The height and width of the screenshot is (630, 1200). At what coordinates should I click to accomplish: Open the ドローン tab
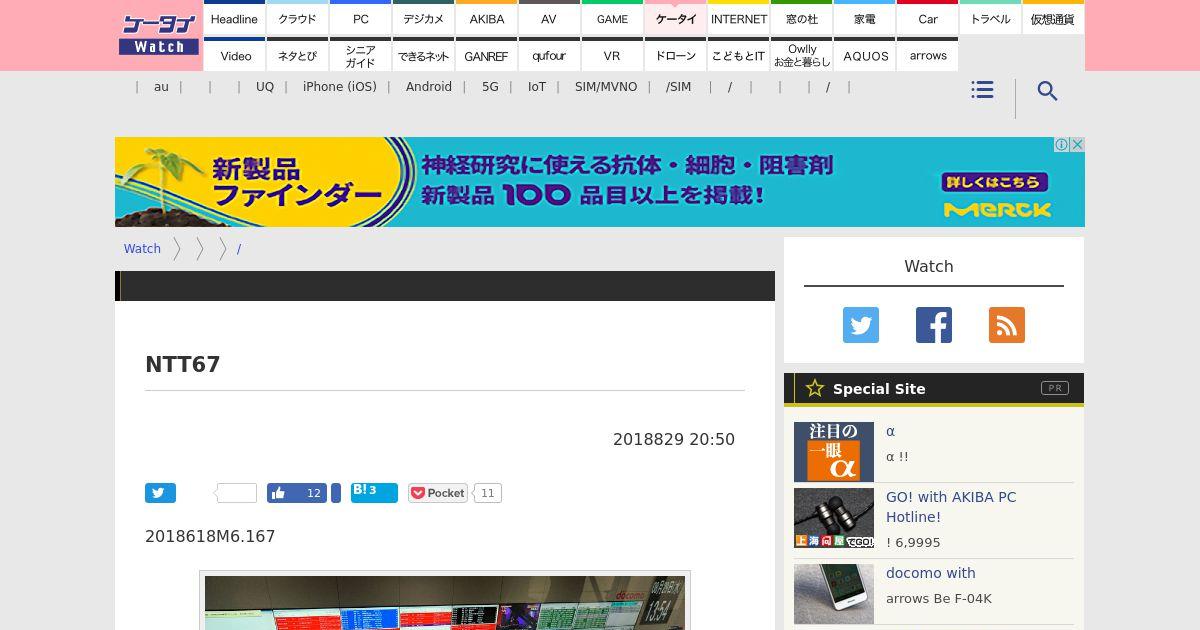(x=676, y=56)
